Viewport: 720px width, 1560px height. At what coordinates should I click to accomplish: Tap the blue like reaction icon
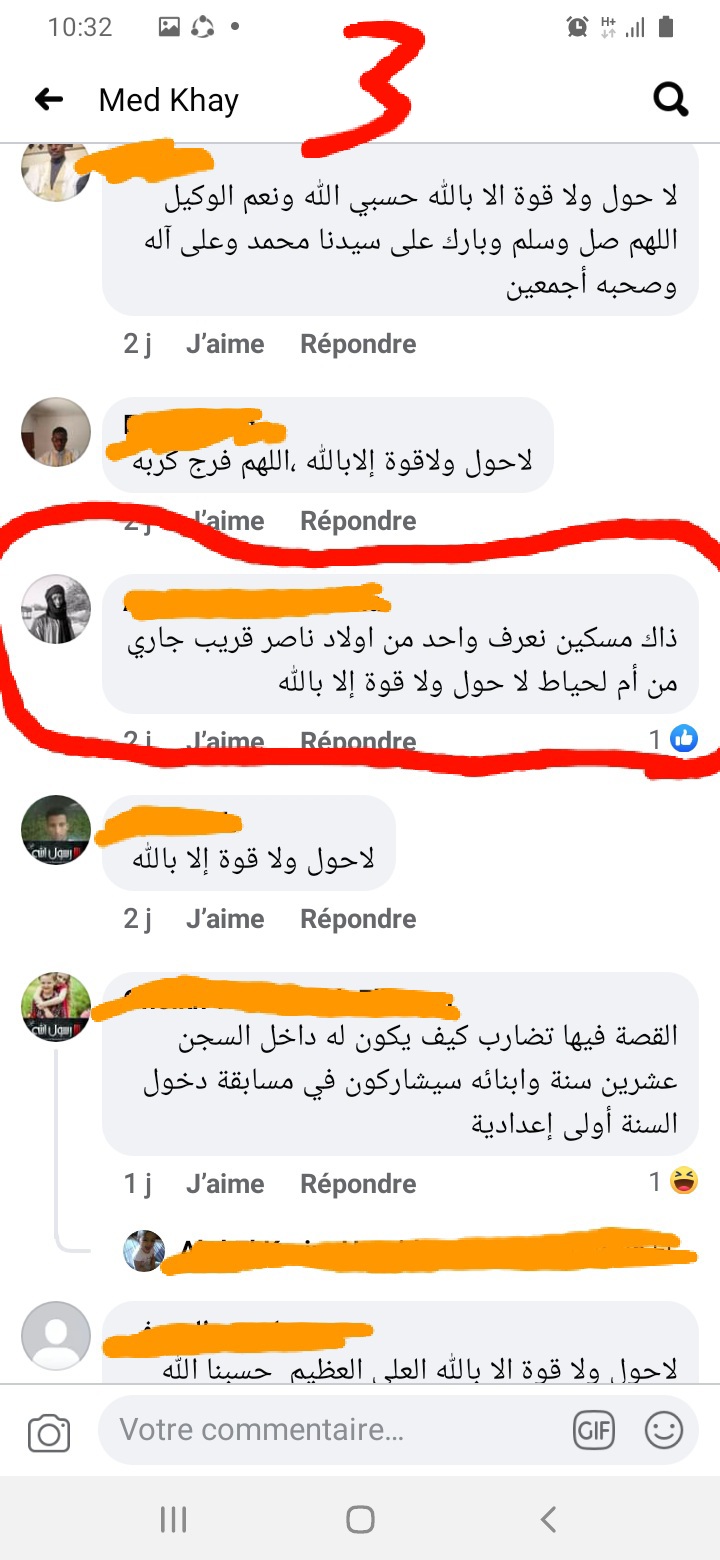point(684,739)
